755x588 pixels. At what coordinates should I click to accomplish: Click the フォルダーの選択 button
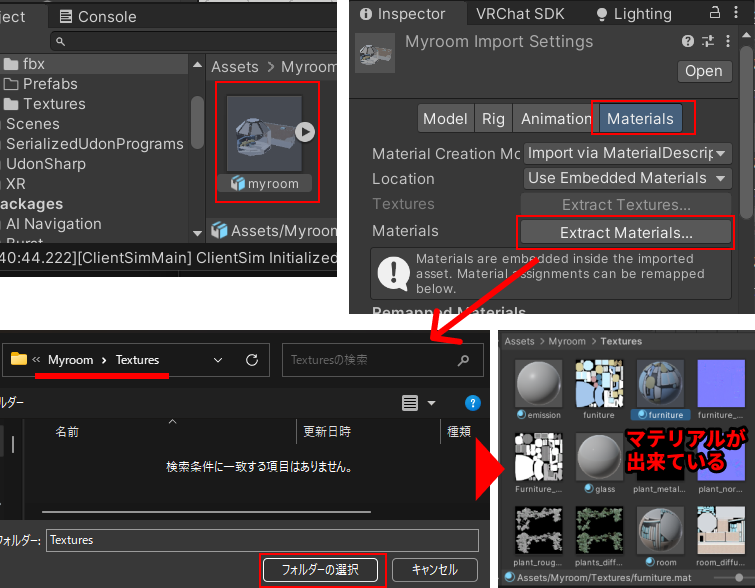point(321,570)
